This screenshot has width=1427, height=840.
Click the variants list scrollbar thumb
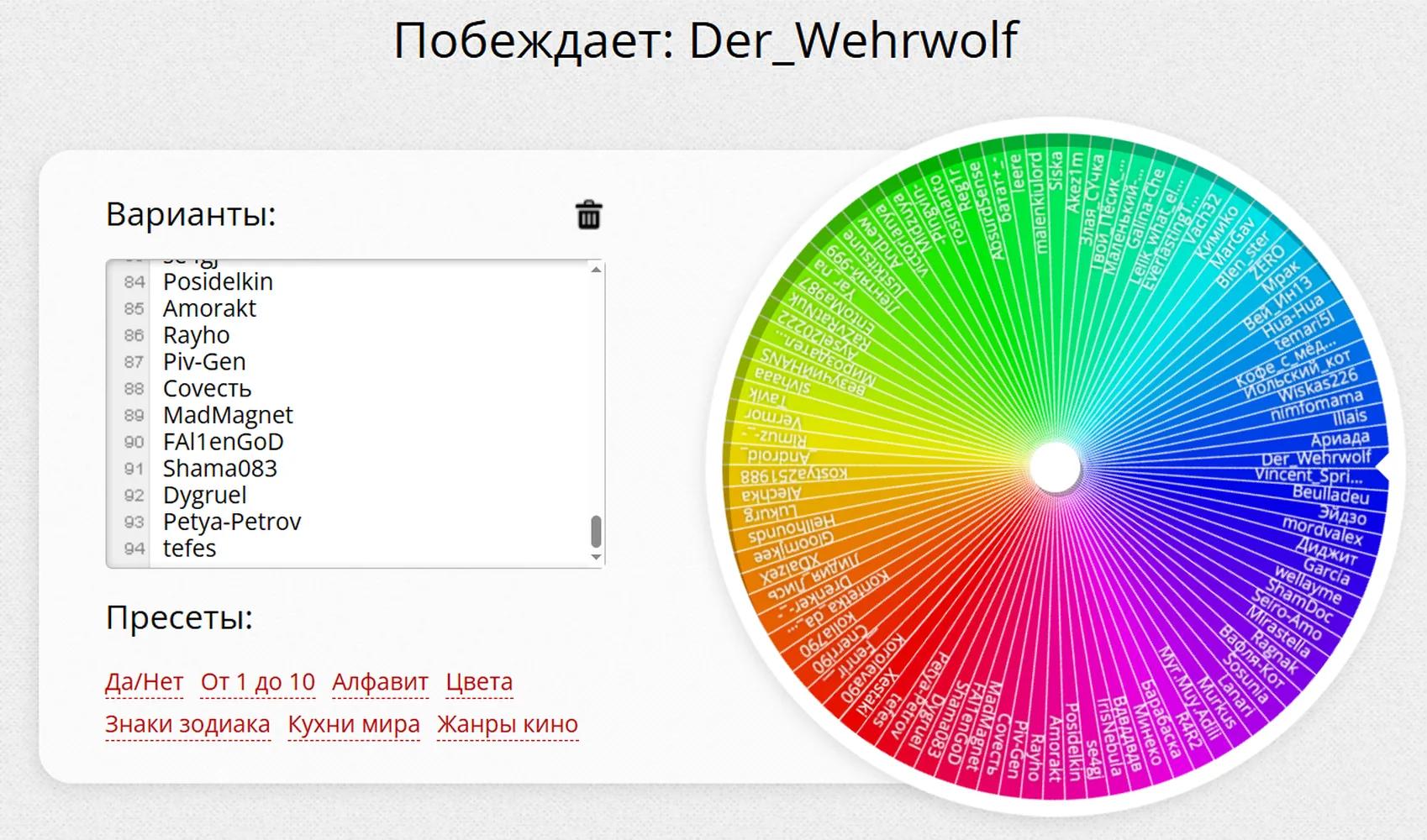[596, 531]
